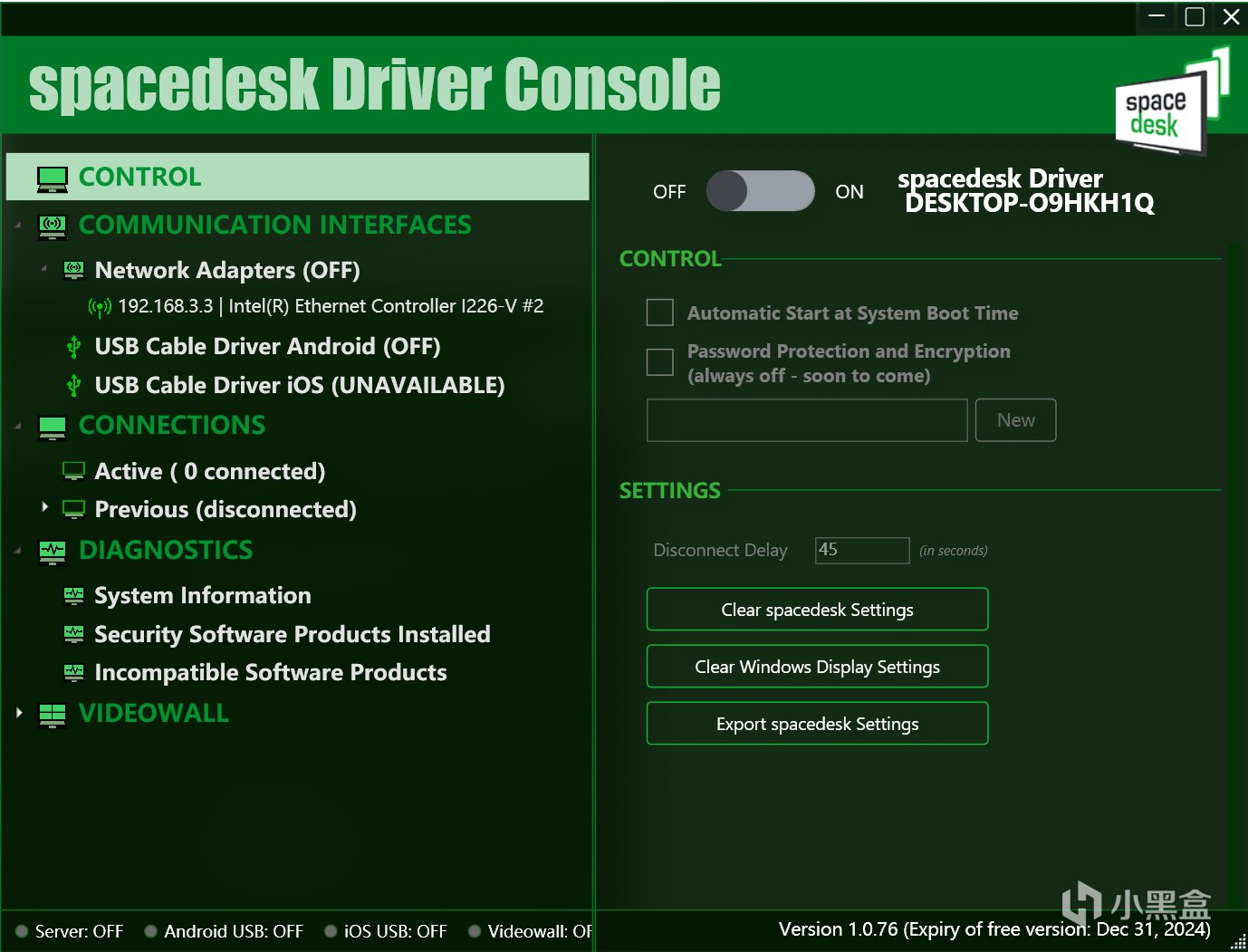This screenshot has height=952, width=1248.
Task: Click the Incompatible Software Products icon
Action: point(73,672)
